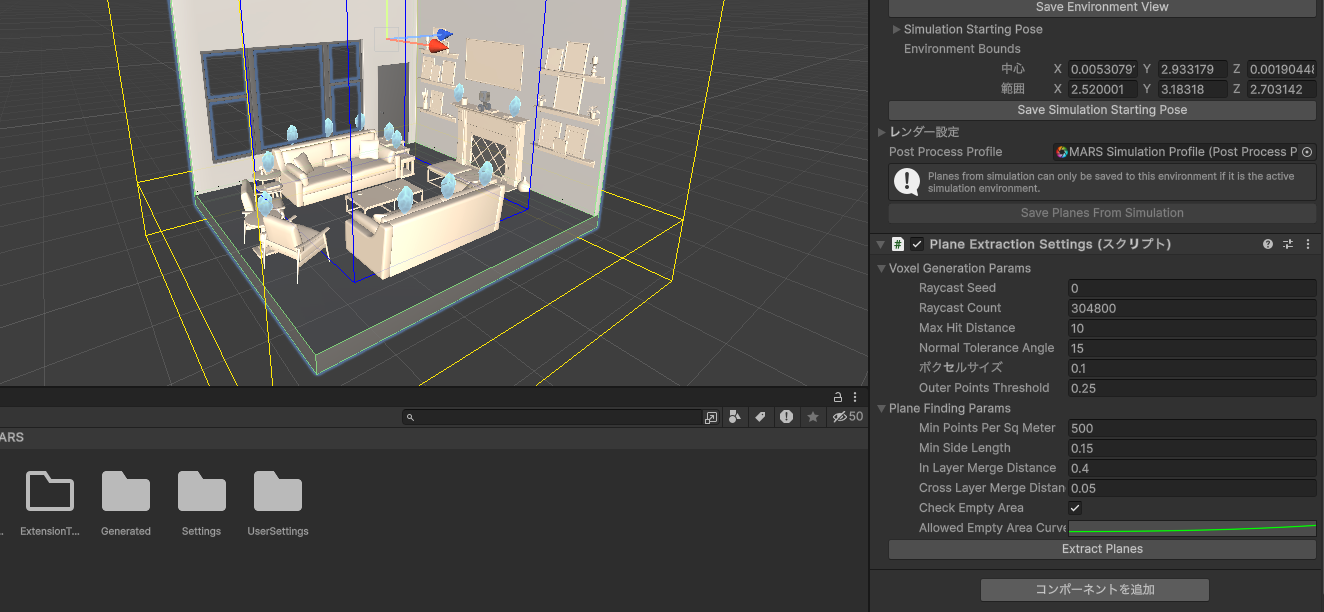1324x612 pixels.
Task: Collapse the Voxel Generation Params section
Action: click(x=881, y=268)
